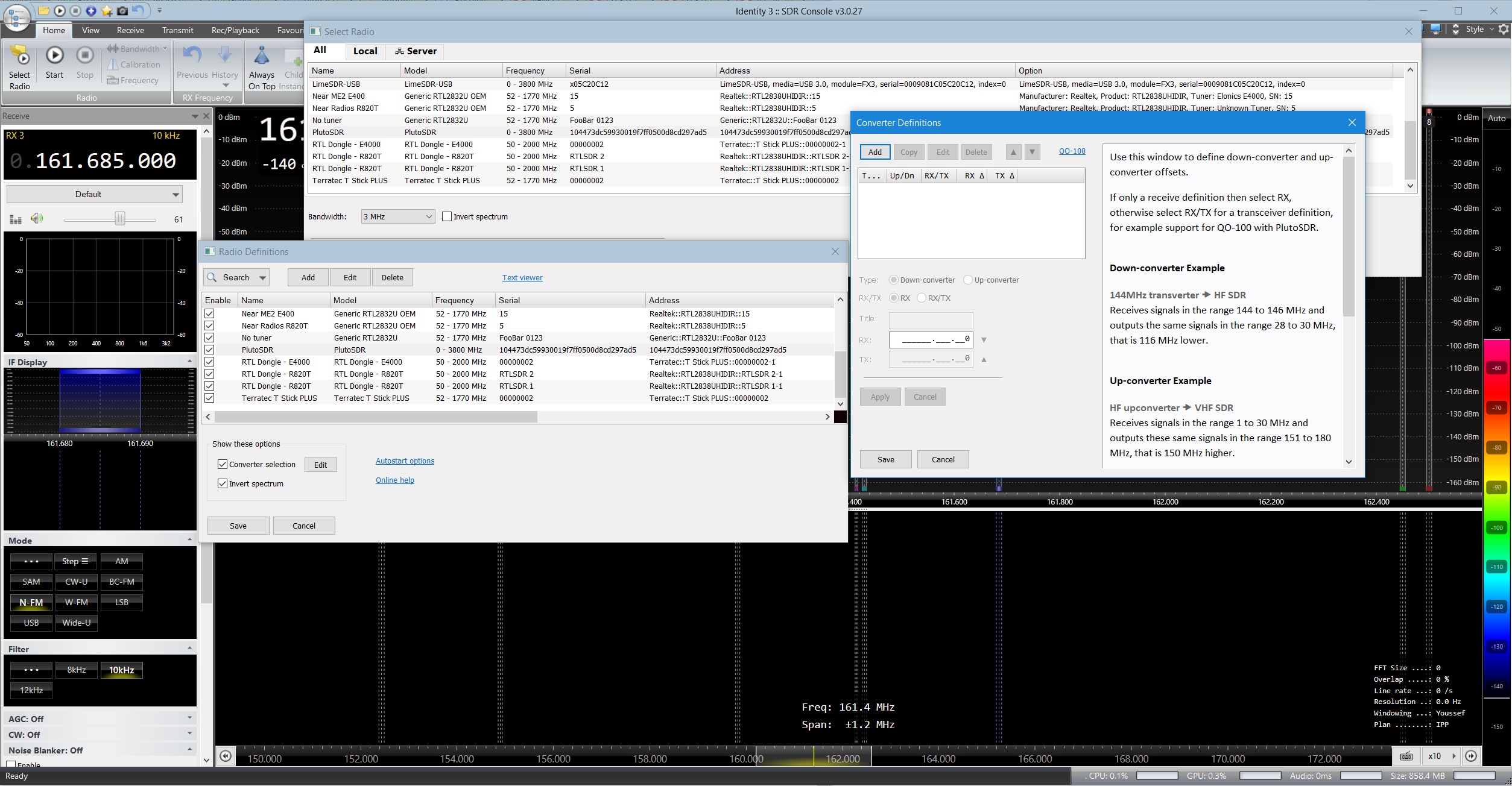Viewport: 1512px width, 786px height.
Task: Toggle the Converter selection checkbox
Action: point(223,464)
